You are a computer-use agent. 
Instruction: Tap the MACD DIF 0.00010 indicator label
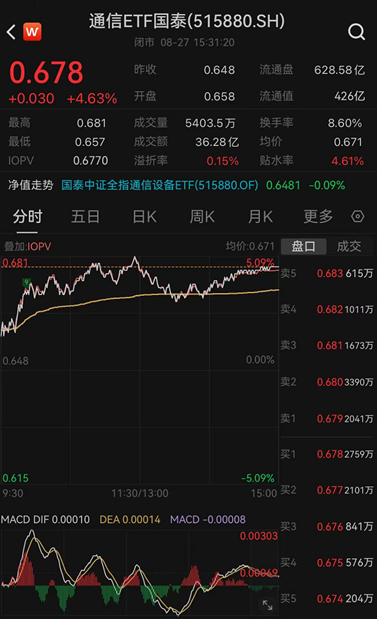click(45, 520)
